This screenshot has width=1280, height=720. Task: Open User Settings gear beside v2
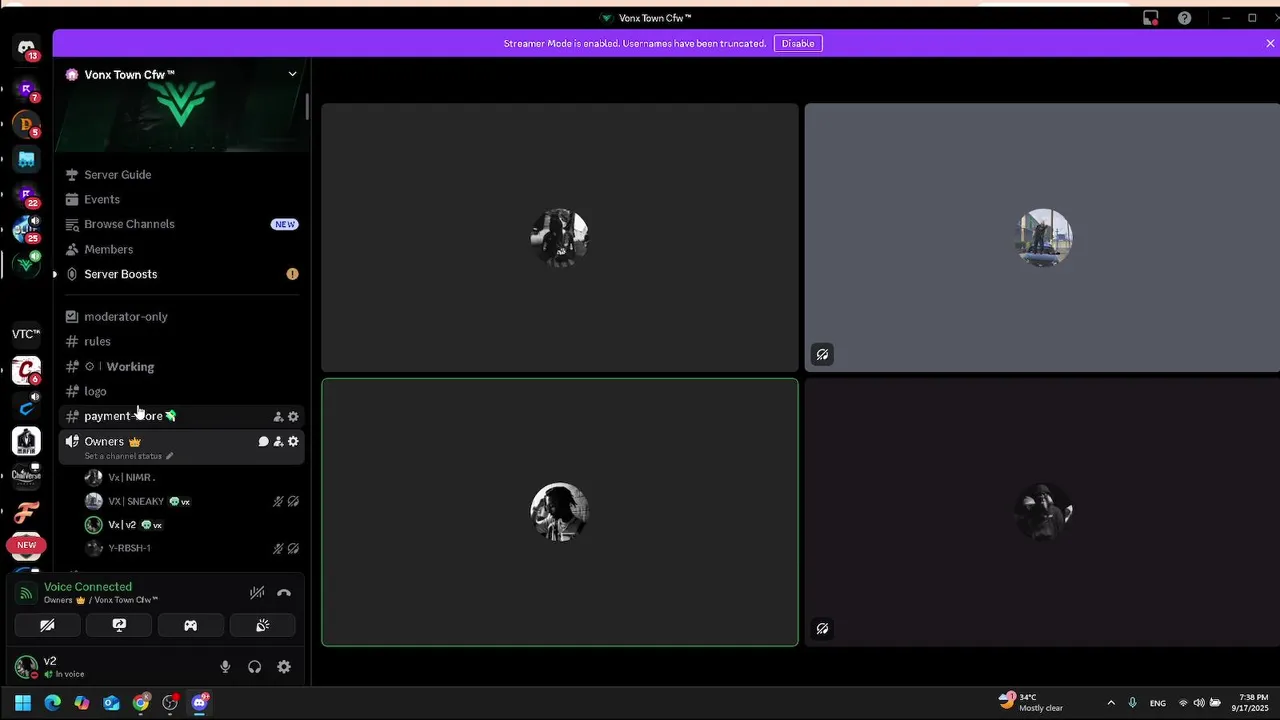coord(284,667)
